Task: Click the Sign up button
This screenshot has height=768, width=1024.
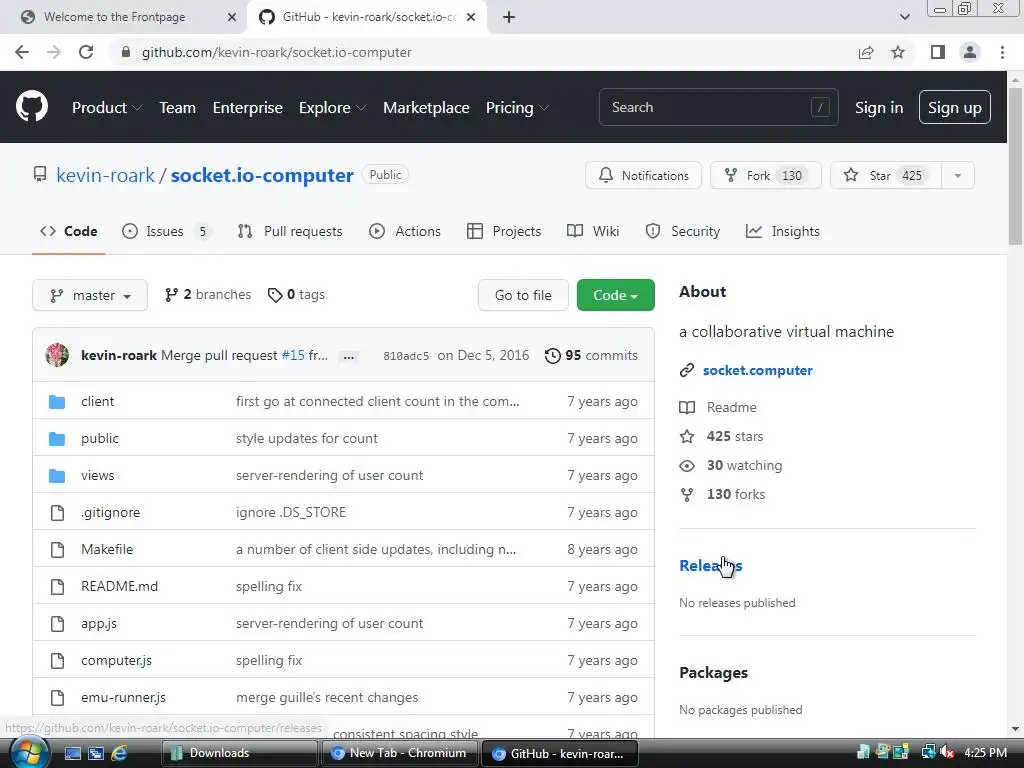Action: pyautogui.click(x=955, y=108)
